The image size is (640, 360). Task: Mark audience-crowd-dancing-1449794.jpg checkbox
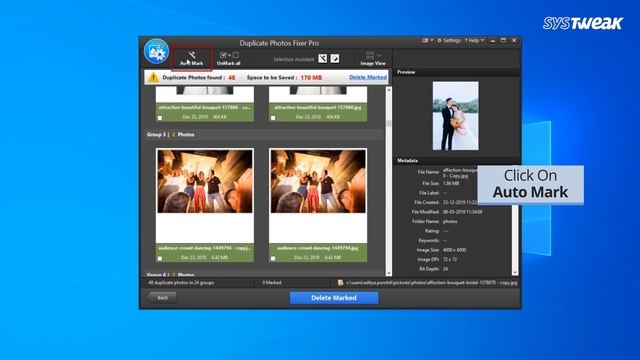273,258
